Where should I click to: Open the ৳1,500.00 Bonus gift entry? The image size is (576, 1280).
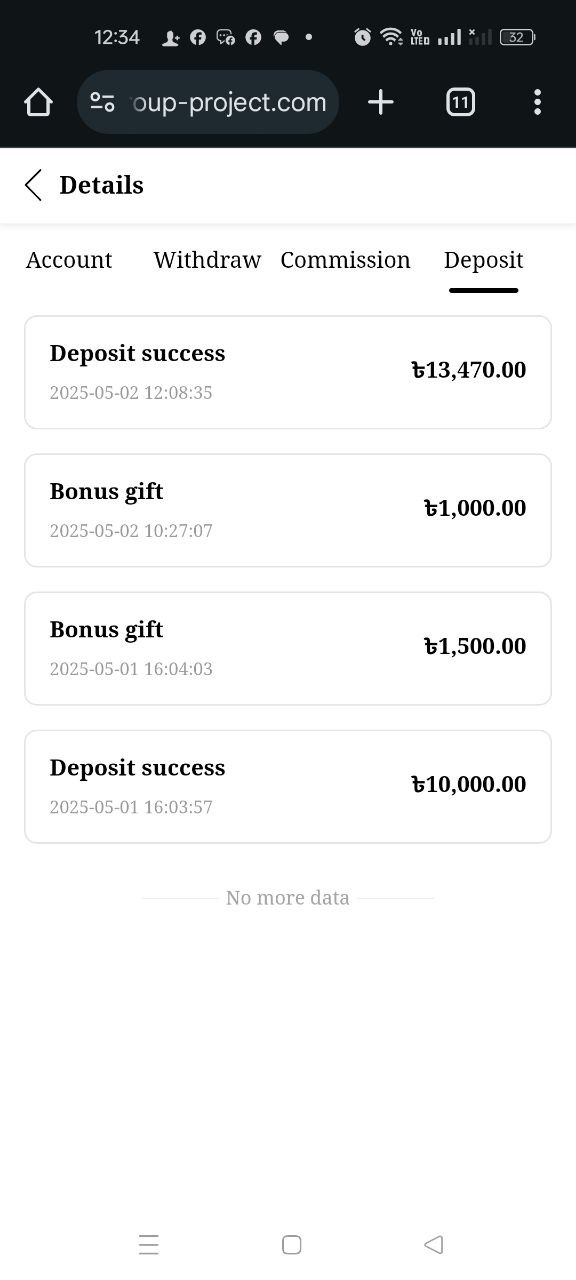(288, 648)
